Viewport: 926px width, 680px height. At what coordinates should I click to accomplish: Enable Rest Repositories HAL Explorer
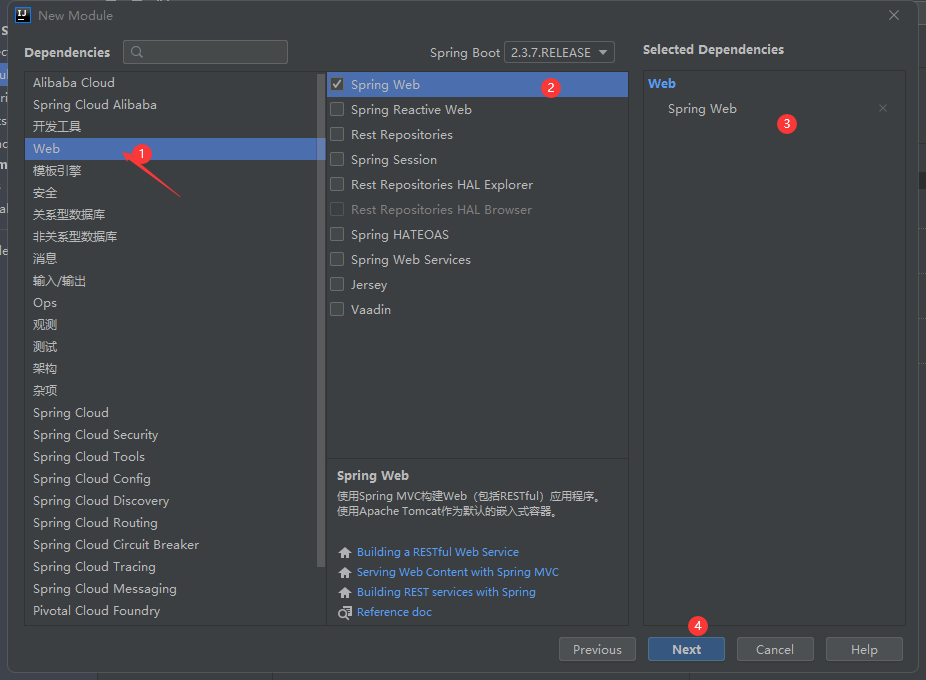pos(337,184)
